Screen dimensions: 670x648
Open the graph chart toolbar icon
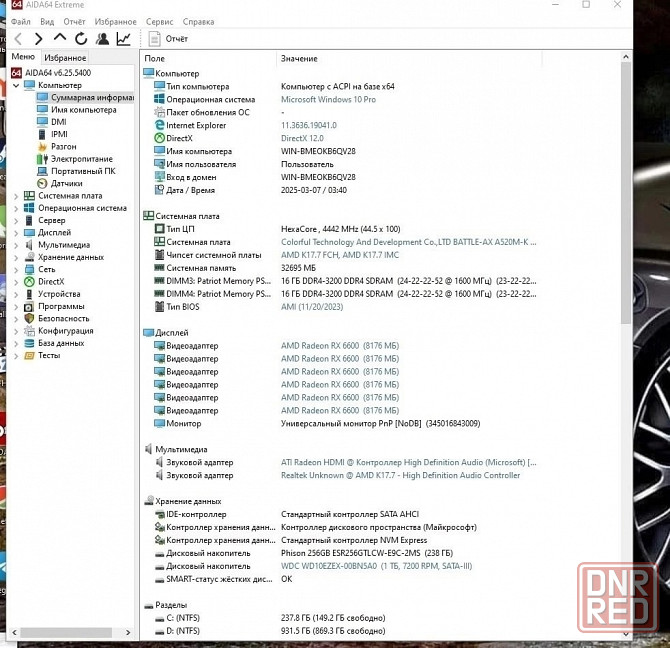point(123,39)
